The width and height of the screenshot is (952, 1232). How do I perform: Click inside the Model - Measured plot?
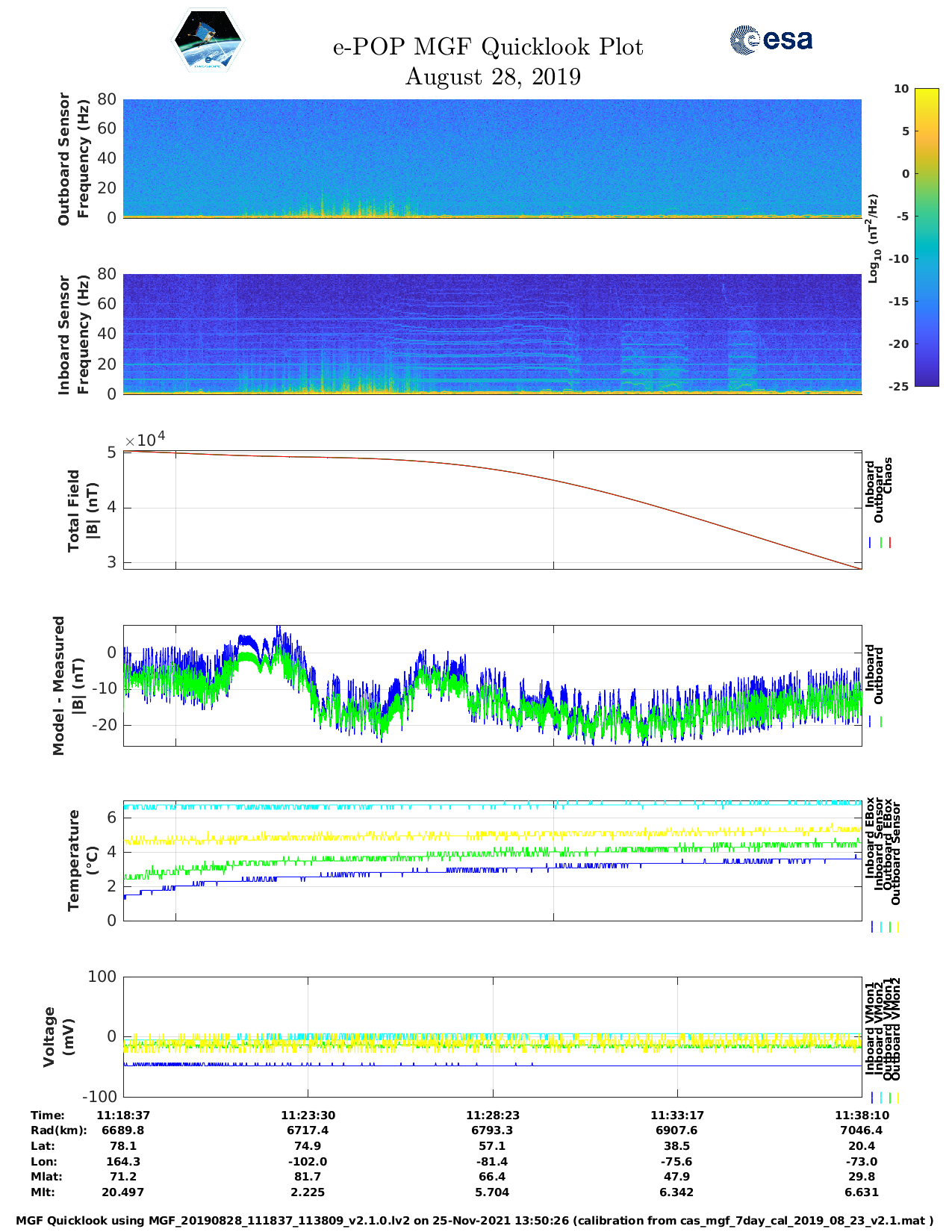492,685
